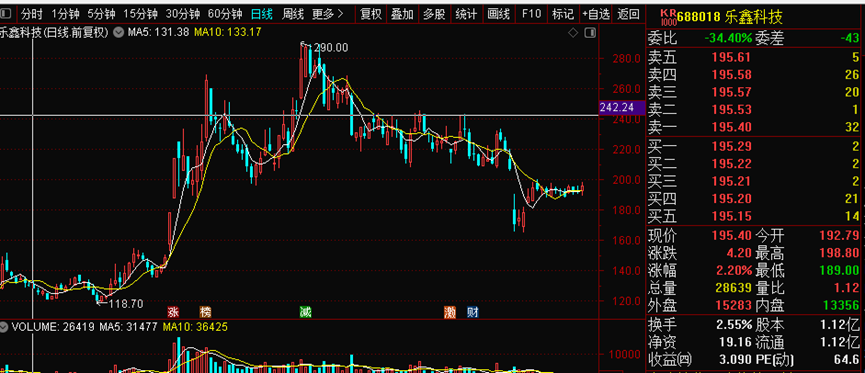
Task: Click the 242.24 price axis label
Action: pyautogui.click(x=622, y=108)
